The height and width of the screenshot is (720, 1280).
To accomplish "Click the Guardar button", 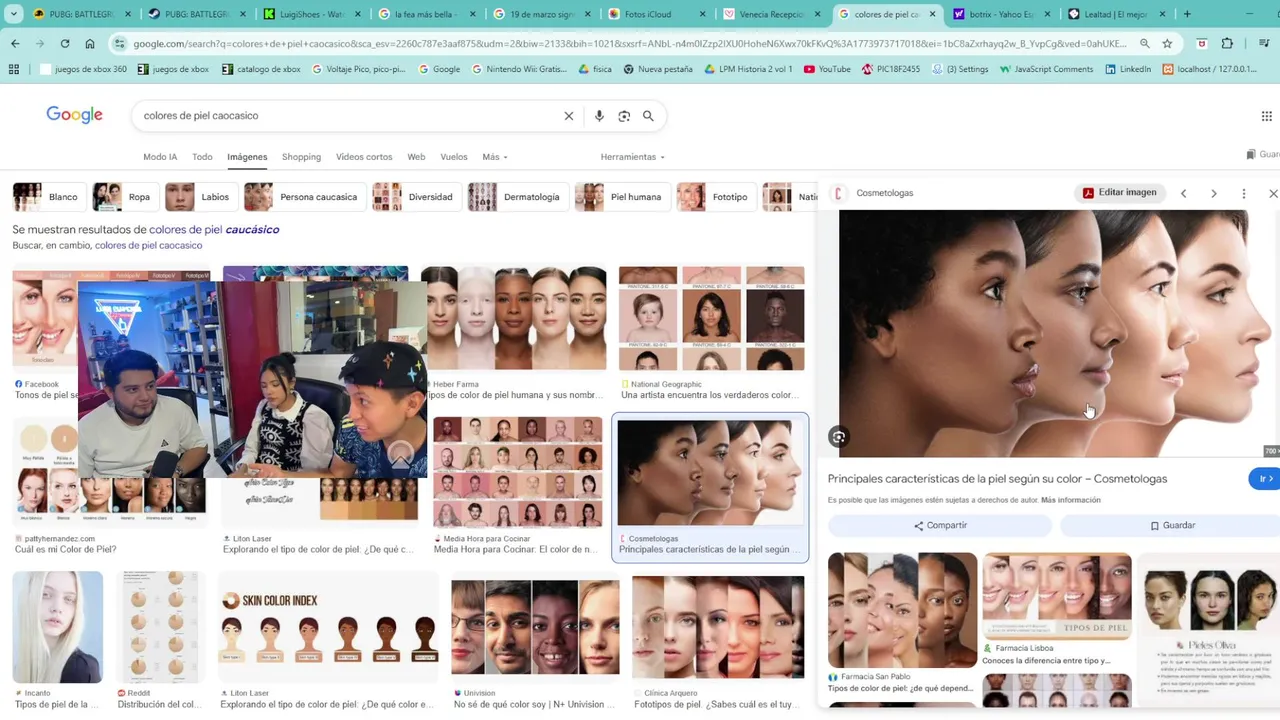I will 1172,525.
